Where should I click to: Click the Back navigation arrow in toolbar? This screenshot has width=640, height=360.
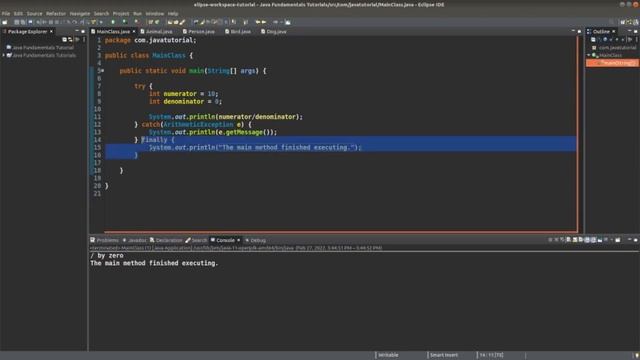(x=258, y=22)
